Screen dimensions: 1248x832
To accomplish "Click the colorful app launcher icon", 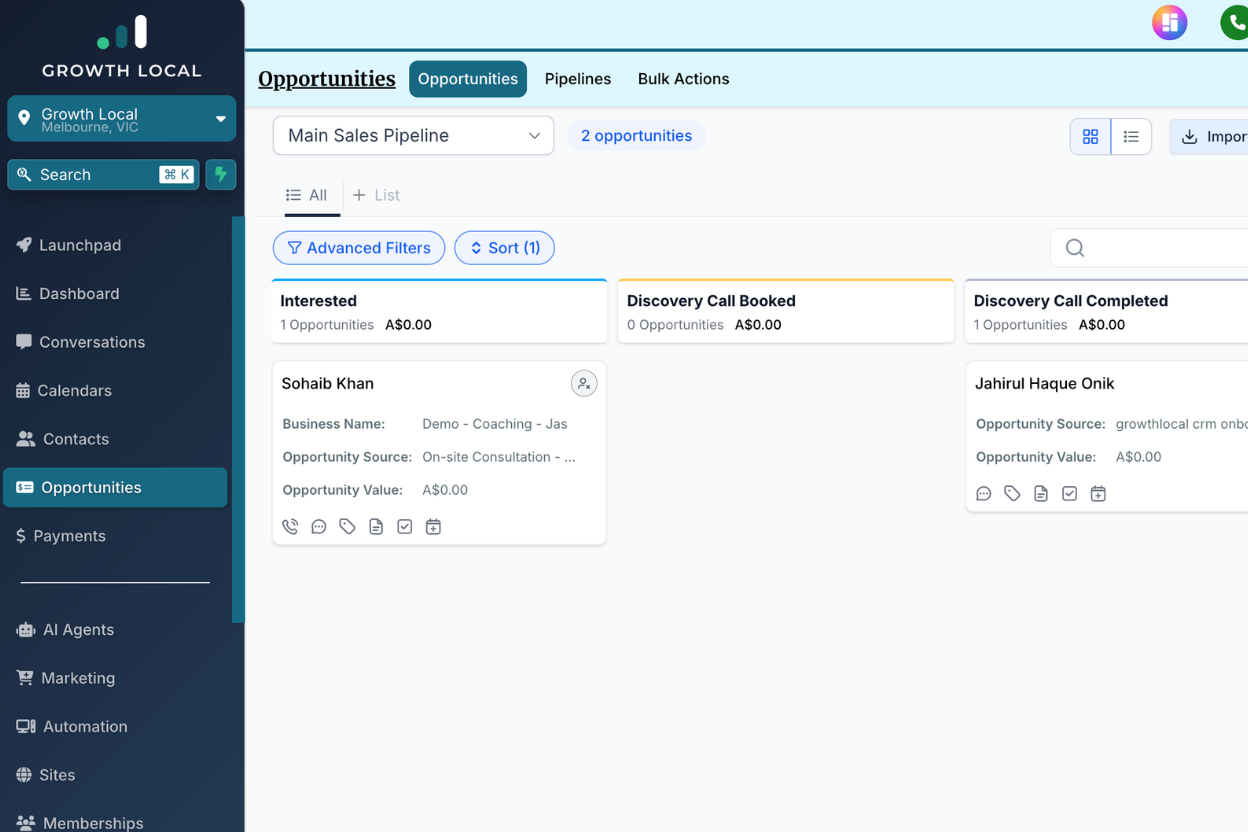I will pyautogui.click(x=1170, y=22).
